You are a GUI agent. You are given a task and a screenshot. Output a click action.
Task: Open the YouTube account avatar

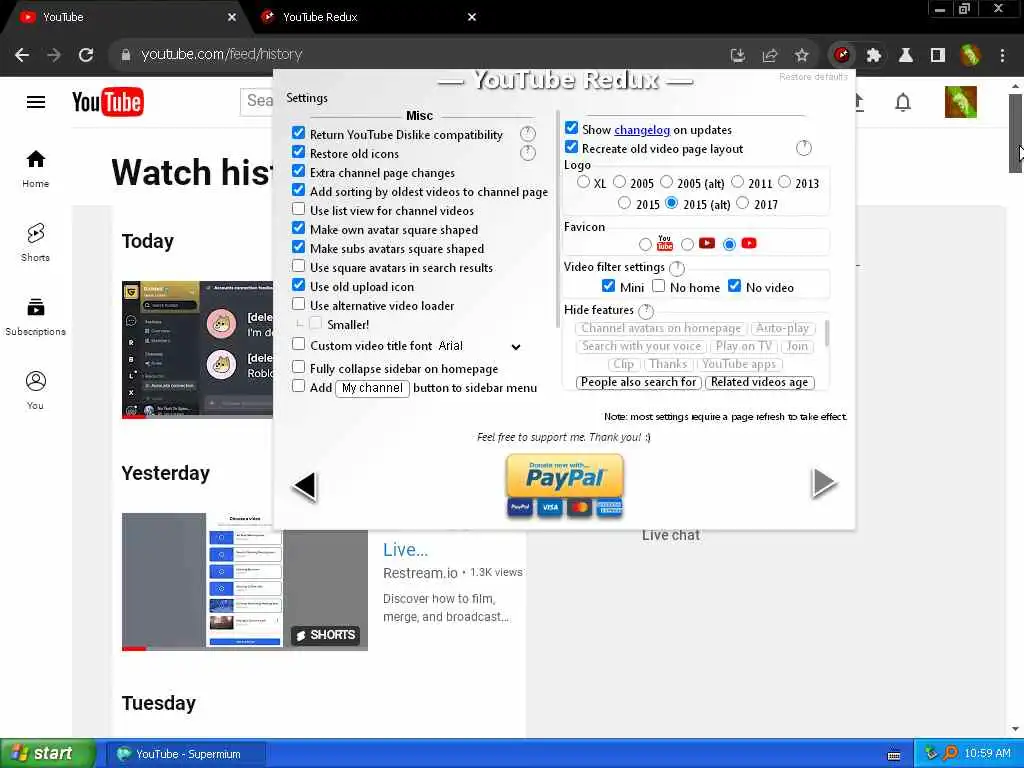tap(961, 102)
